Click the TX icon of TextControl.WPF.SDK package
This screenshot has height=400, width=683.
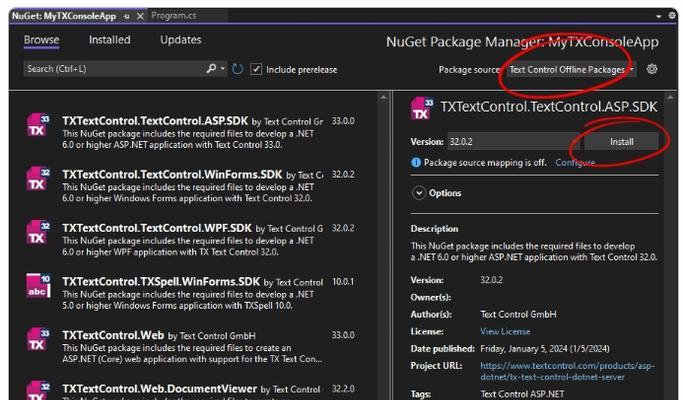click(x=38, y=232)
